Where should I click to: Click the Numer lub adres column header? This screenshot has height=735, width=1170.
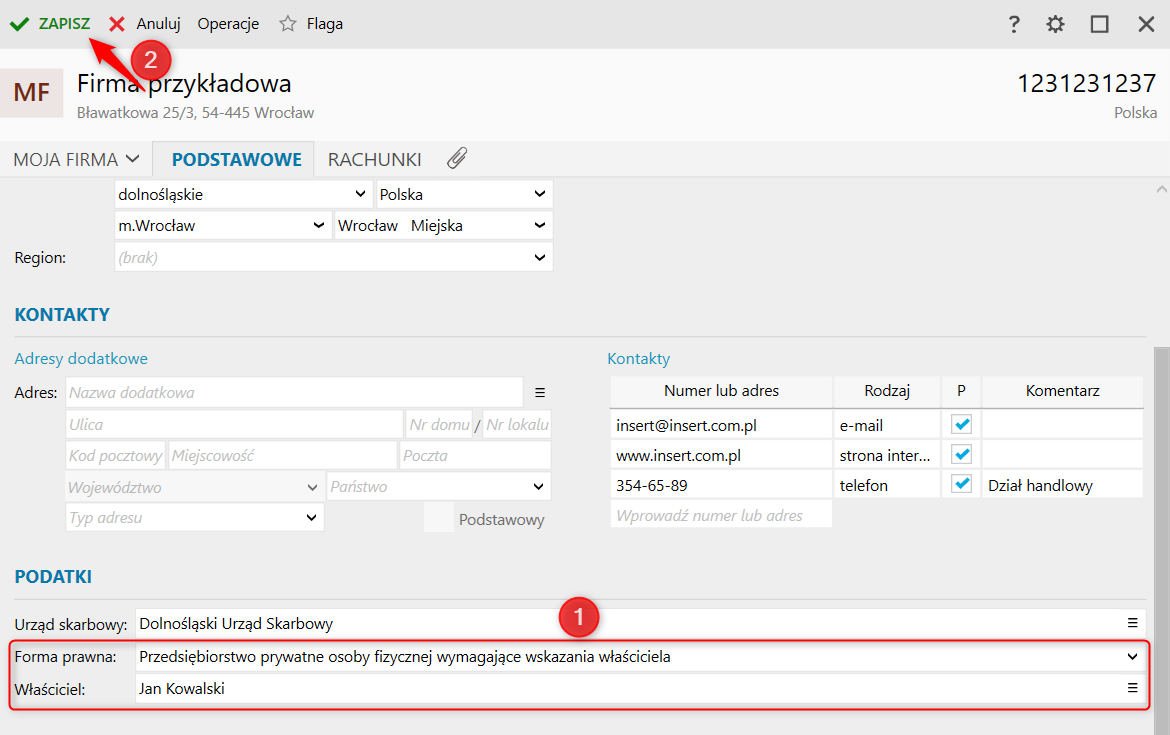click(722, 391)
